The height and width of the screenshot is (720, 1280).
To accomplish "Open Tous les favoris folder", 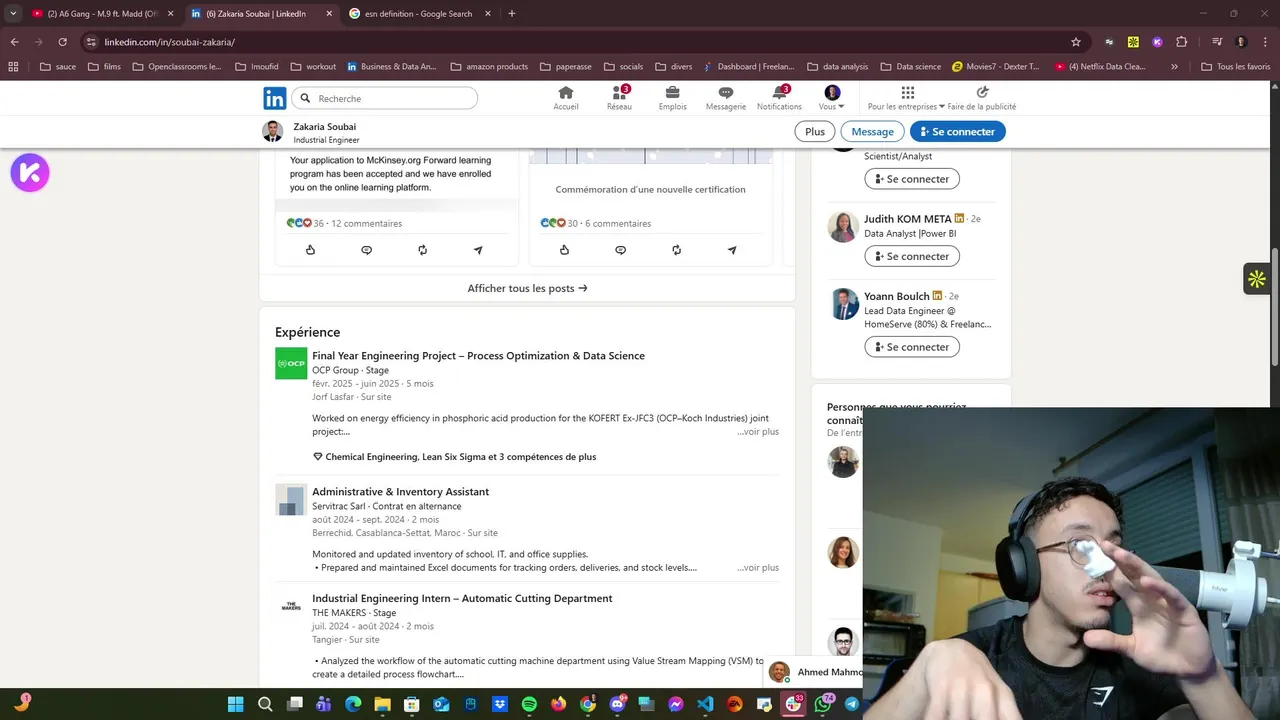I will [x=1236, y=67].
